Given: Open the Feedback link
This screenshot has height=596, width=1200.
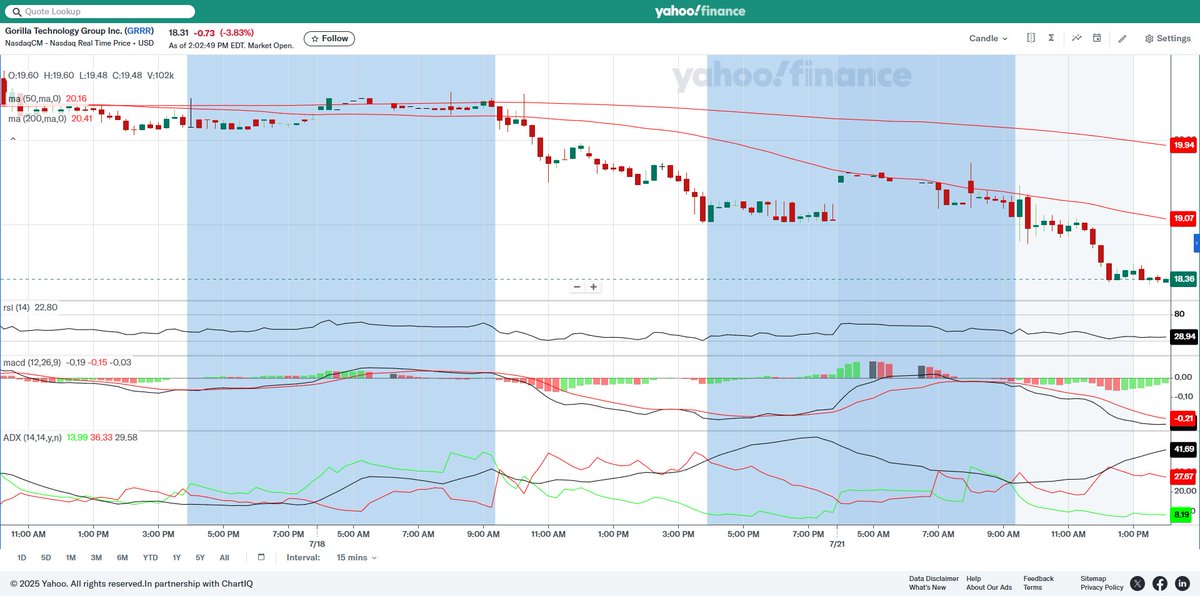Looking at the screenshot, I should [x=1038, y=578].
